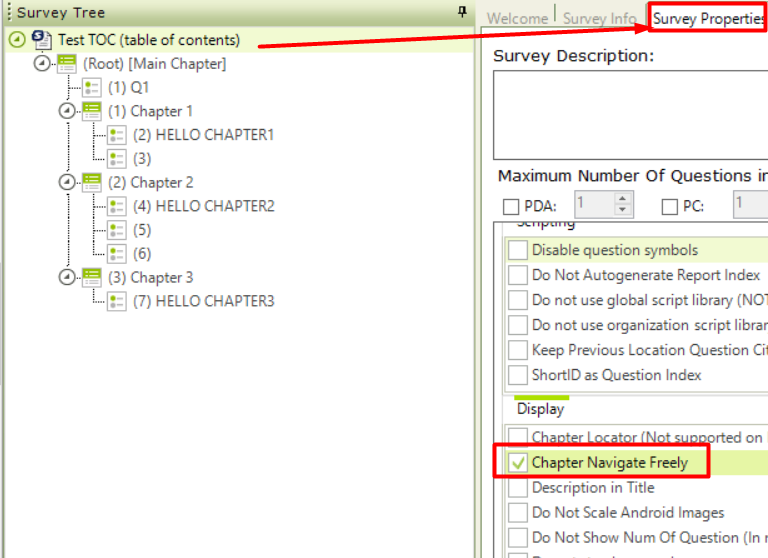Increase the PDA question count spinner
The width and height of the screenshot is (768, 558).
click(622, 198)
